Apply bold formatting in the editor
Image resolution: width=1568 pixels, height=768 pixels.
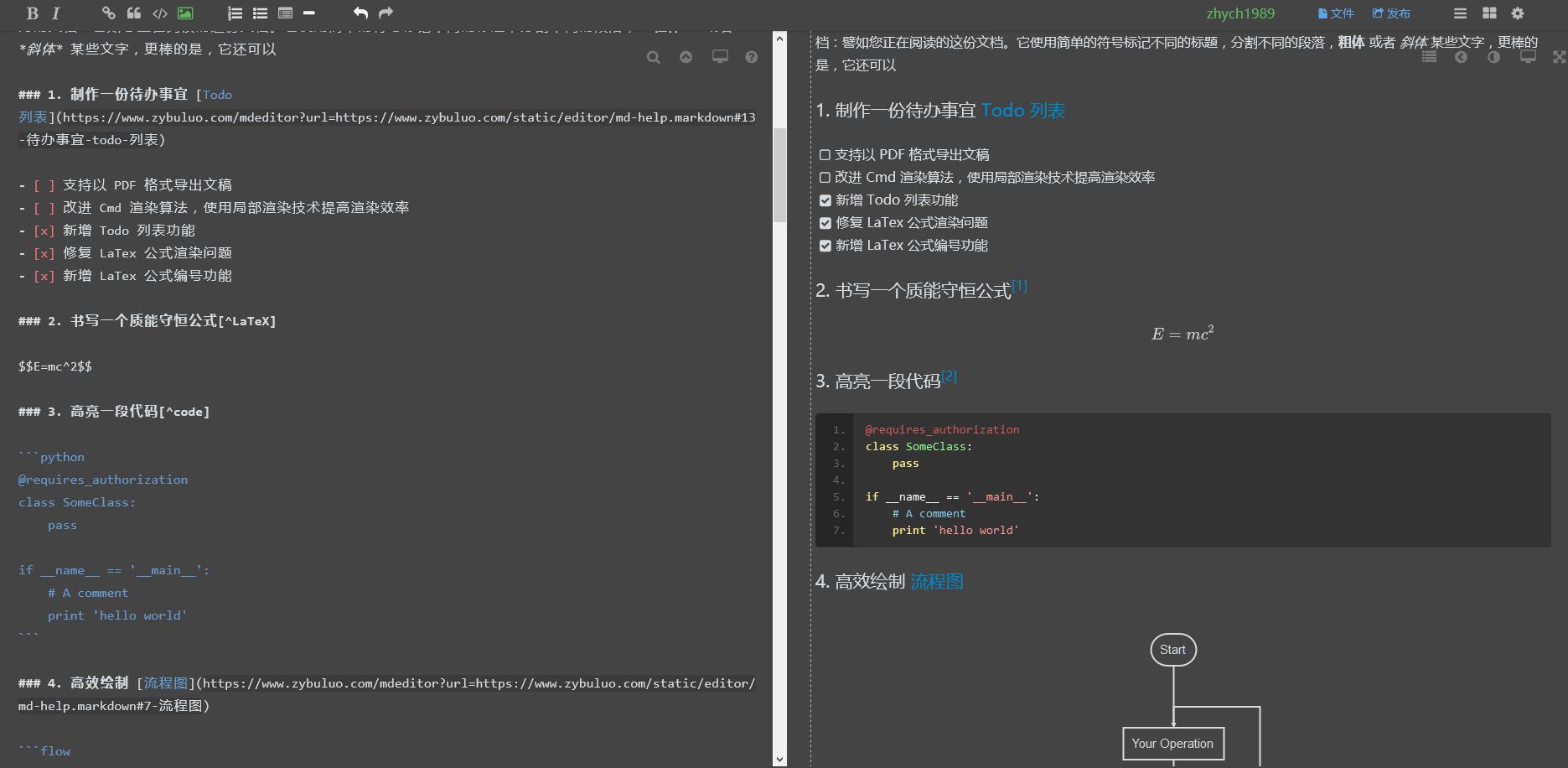(32, 13)
